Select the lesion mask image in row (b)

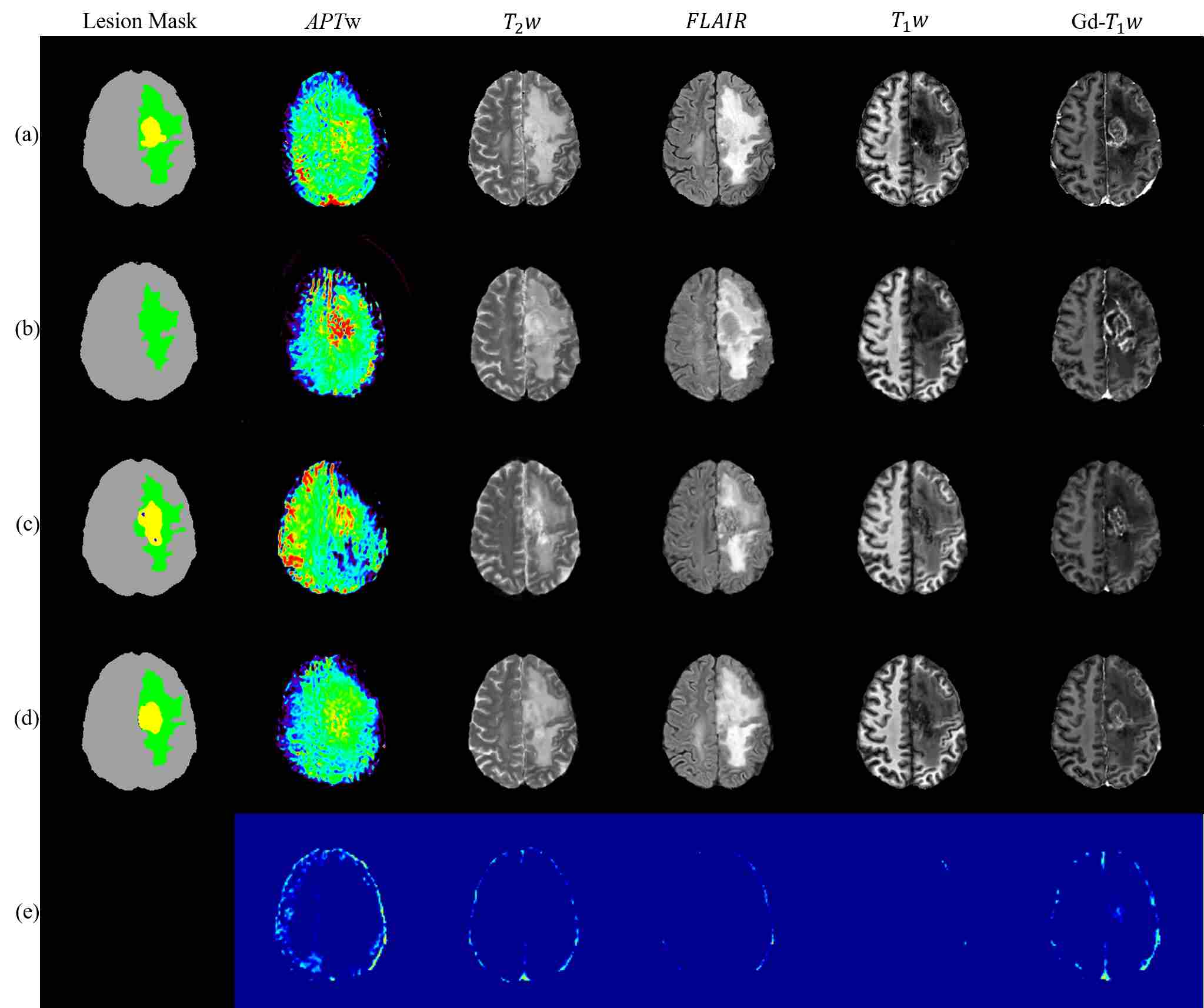coord(140,332)
